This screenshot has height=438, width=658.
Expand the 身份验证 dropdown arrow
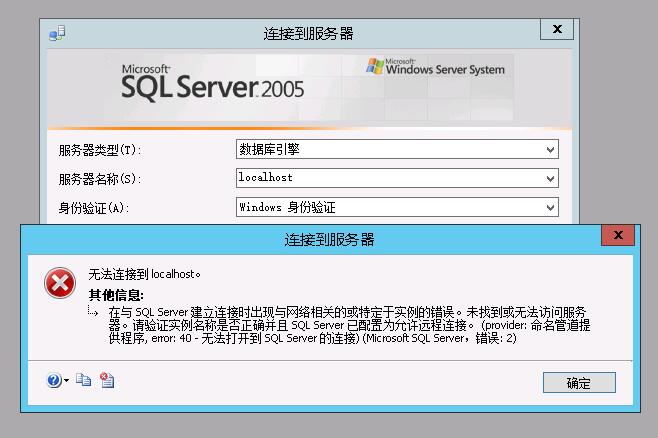(x=550, y=208)
